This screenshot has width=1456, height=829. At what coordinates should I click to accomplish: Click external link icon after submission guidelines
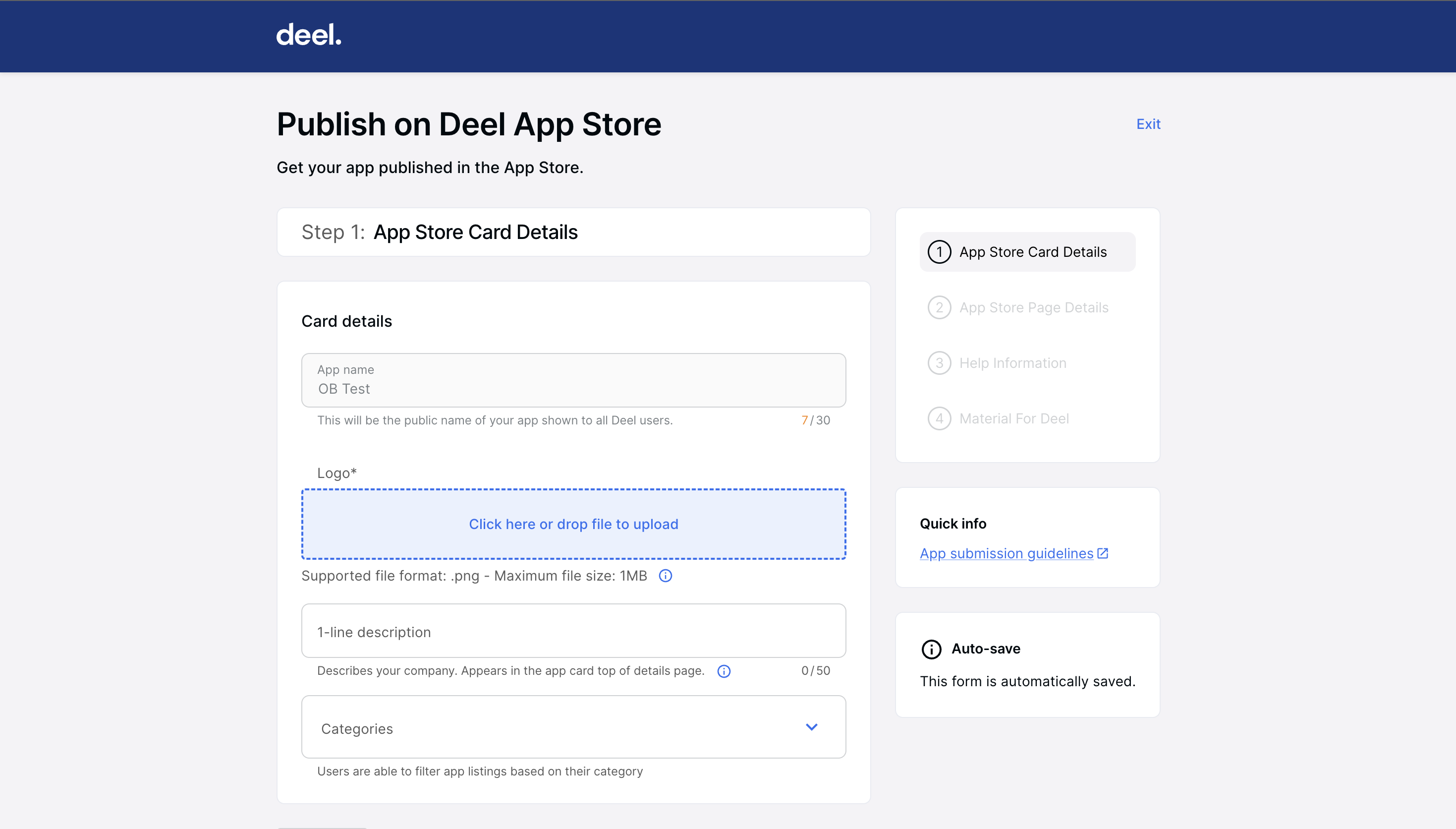tap(1103, 553)
